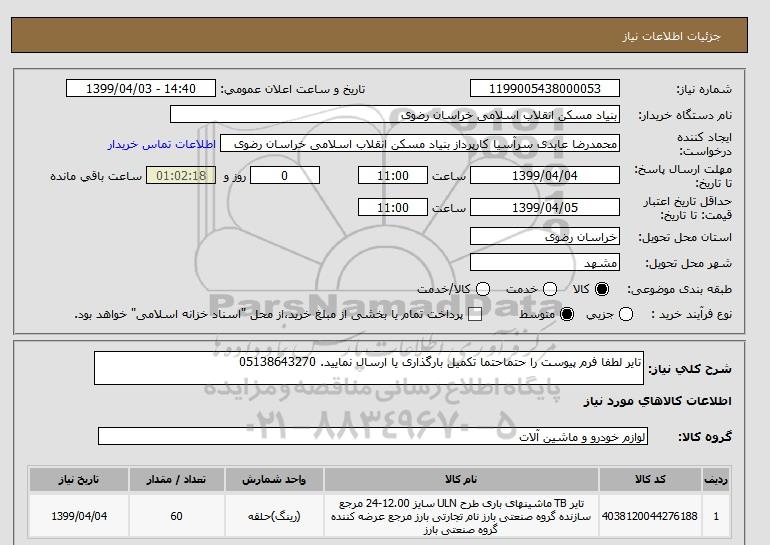Click the public announcement date field
The image size is (770, 545).
point(141,88)
